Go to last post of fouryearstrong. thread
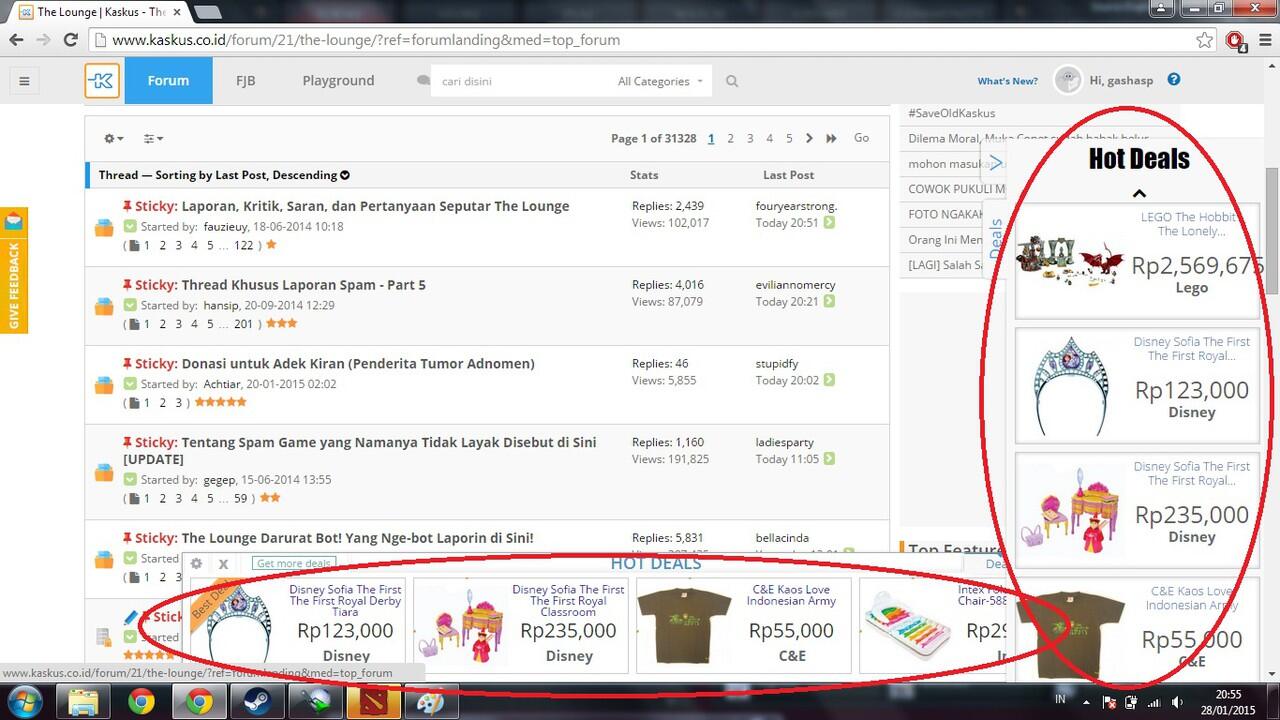The height and width of the screenshot is (720, 1280). pos(829,223)
